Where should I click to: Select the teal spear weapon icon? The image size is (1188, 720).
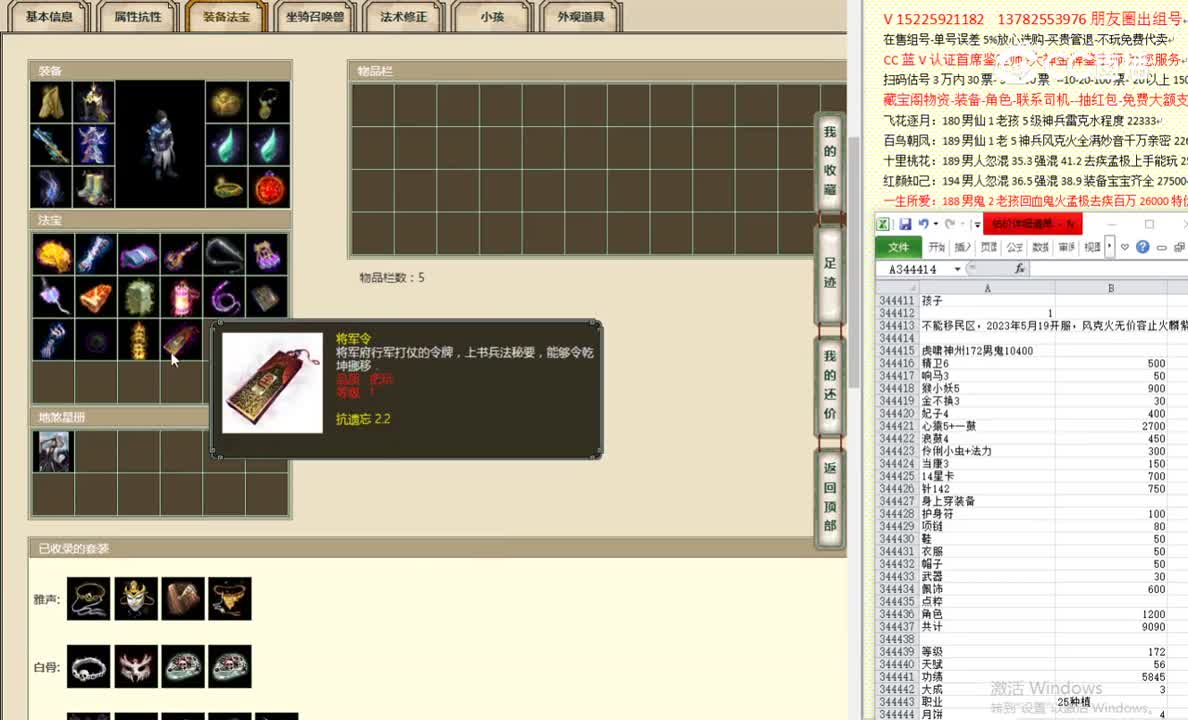[52, 145]
